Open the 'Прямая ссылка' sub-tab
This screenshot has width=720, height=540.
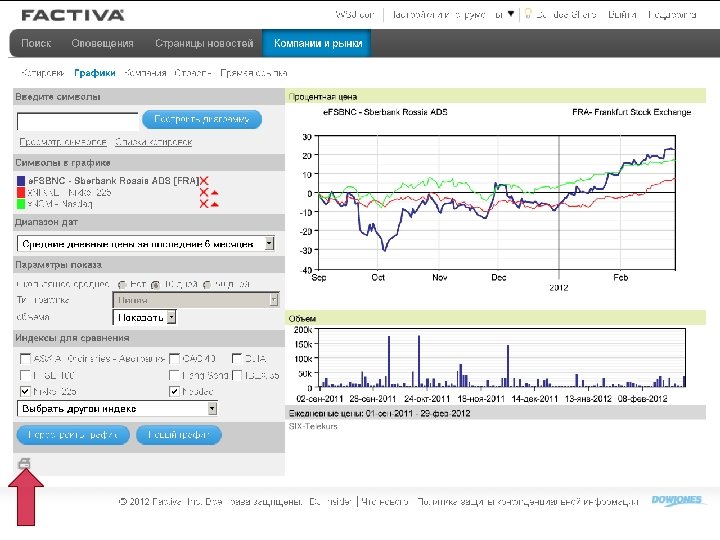coord(254,73)
